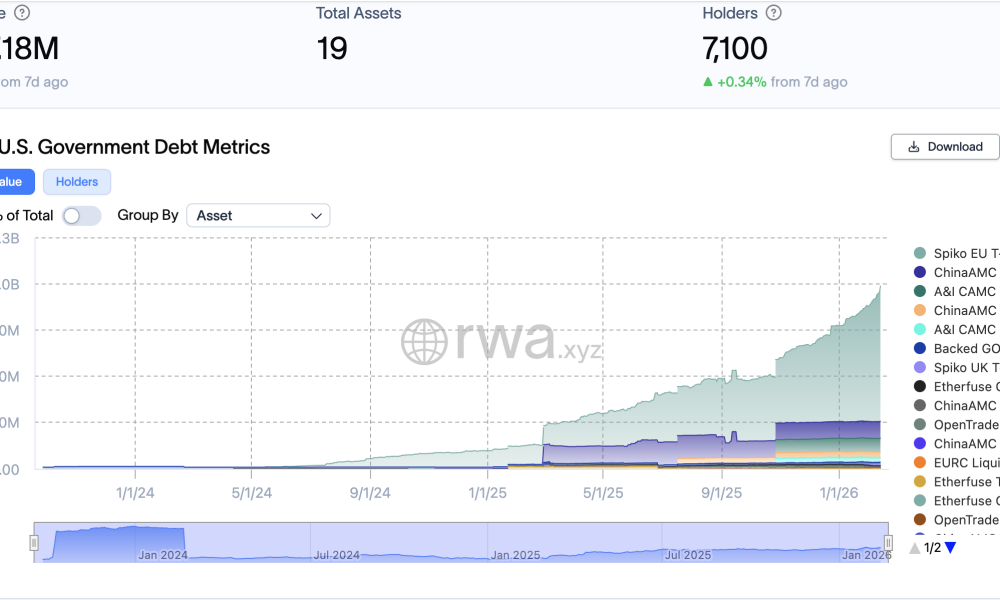Open the Group By Asset dropdown
The height and width of the screenshot is (600, 1000).
(x=258, y=215)
